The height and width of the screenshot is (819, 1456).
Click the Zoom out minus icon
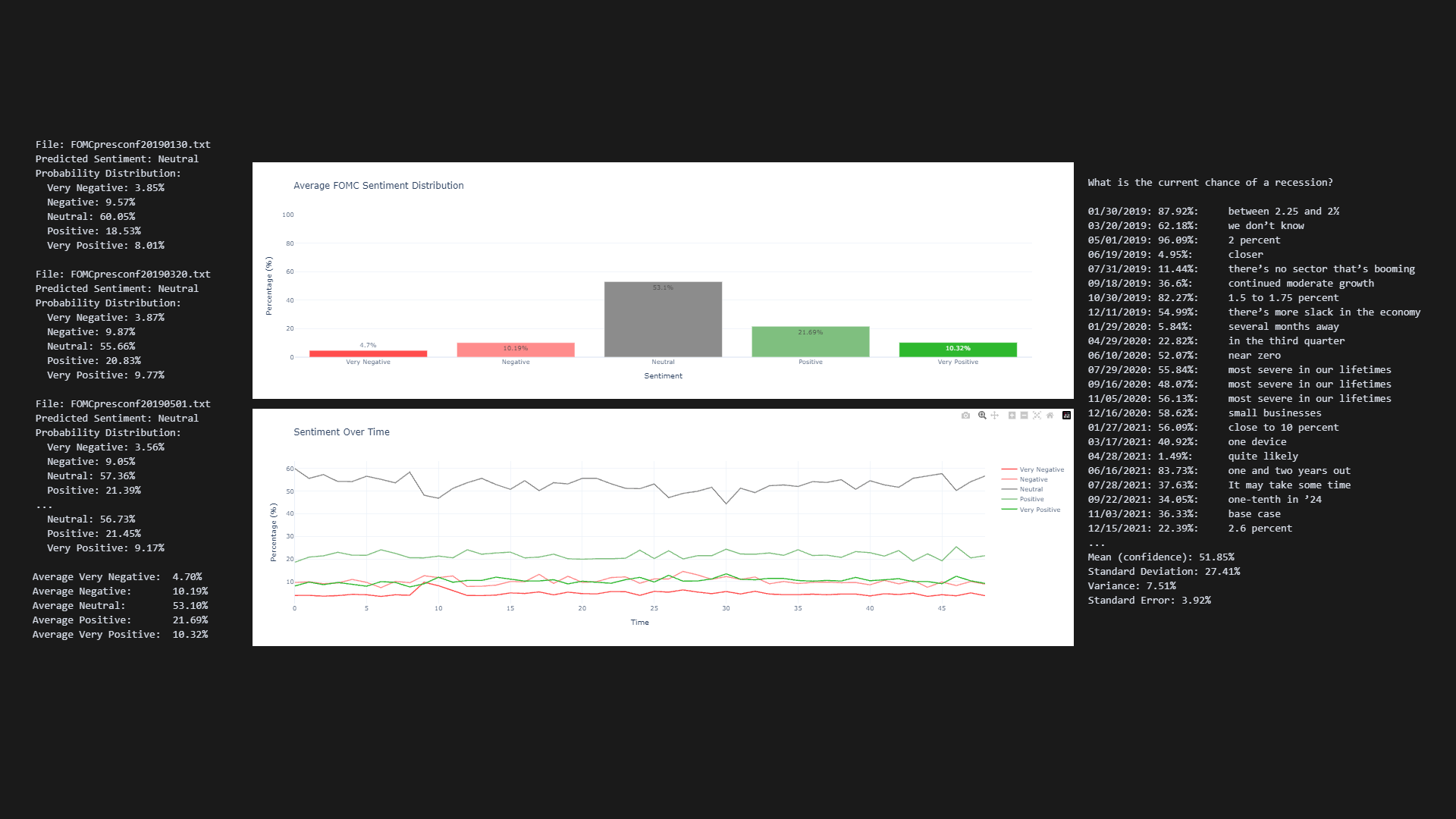coord(1024,416)
